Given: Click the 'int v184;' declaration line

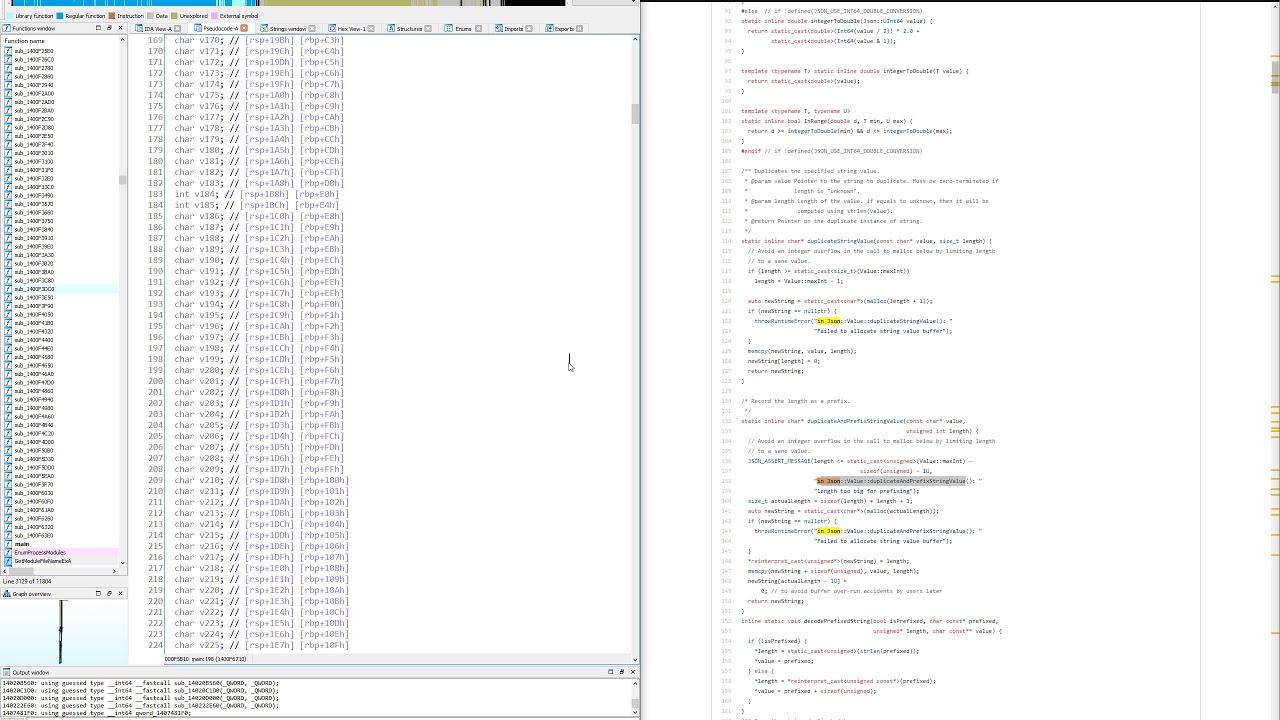Looking at the screenshot, I should 256,194.
